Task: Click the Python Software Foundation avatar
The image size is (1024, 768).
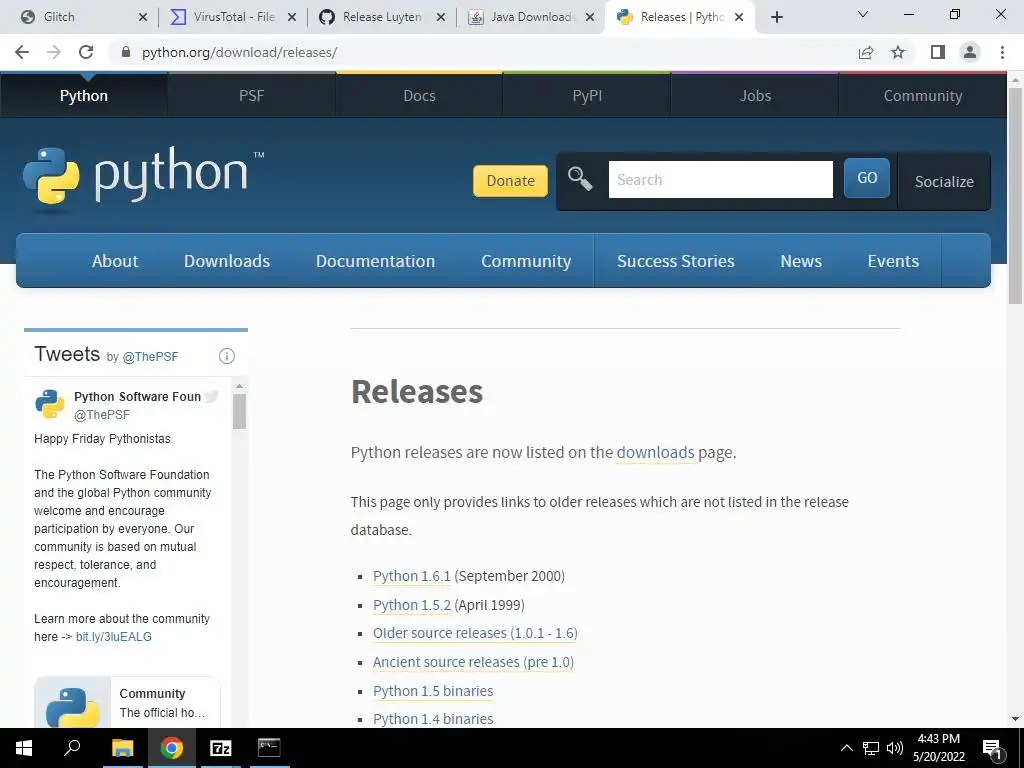Action: tap(50, 404)
